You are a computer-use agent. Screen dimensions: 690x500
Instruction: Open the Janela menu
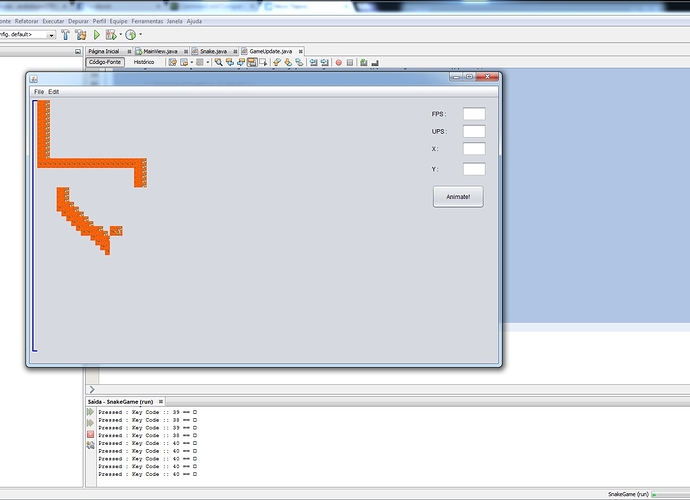pyautogui.click(x=174, y=21)
